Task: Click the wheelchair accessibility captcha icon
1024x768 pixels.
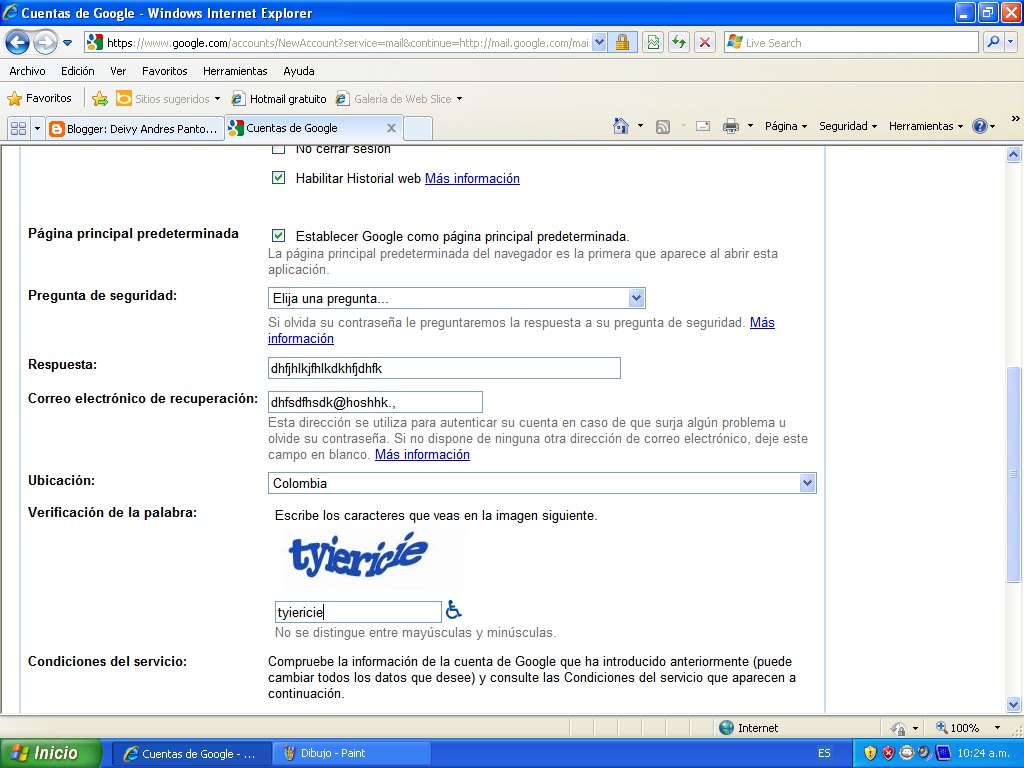Action: click(453, 610)
